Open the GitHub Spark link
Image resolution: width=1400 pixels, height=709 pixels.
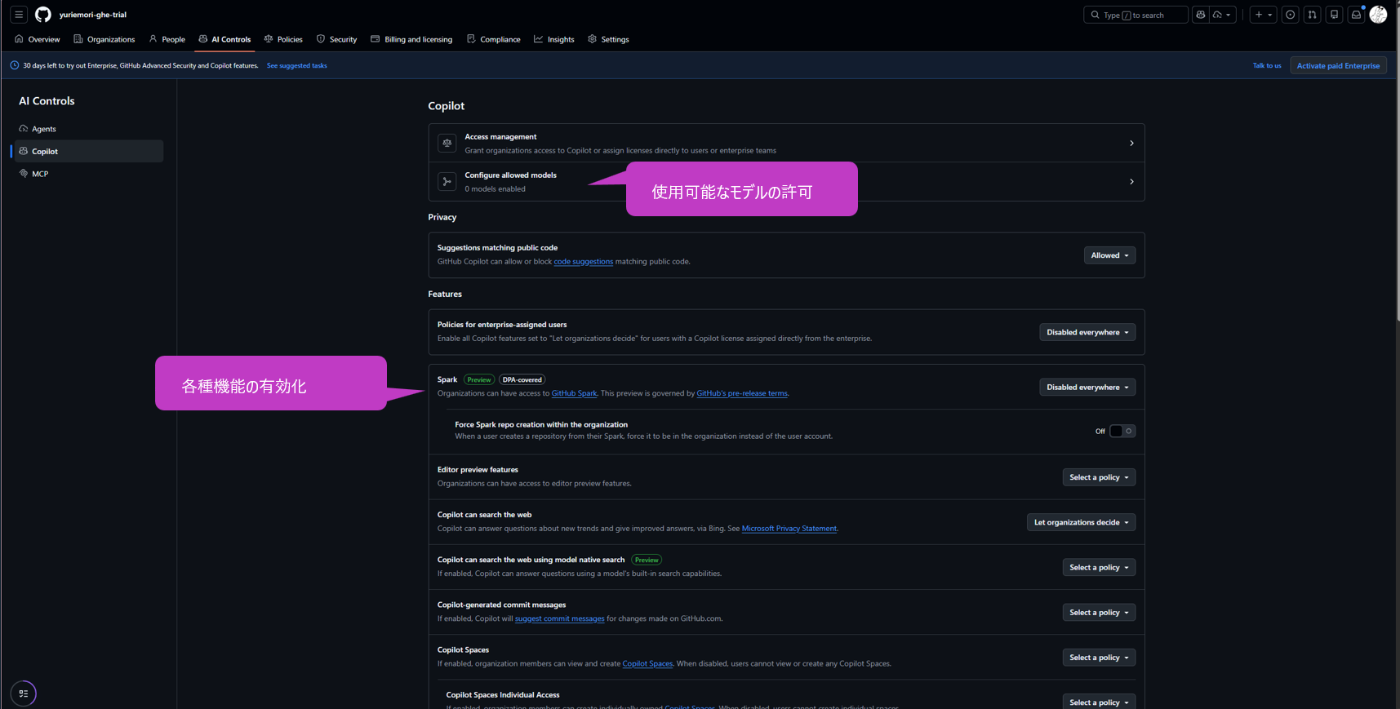click(574, 393)
